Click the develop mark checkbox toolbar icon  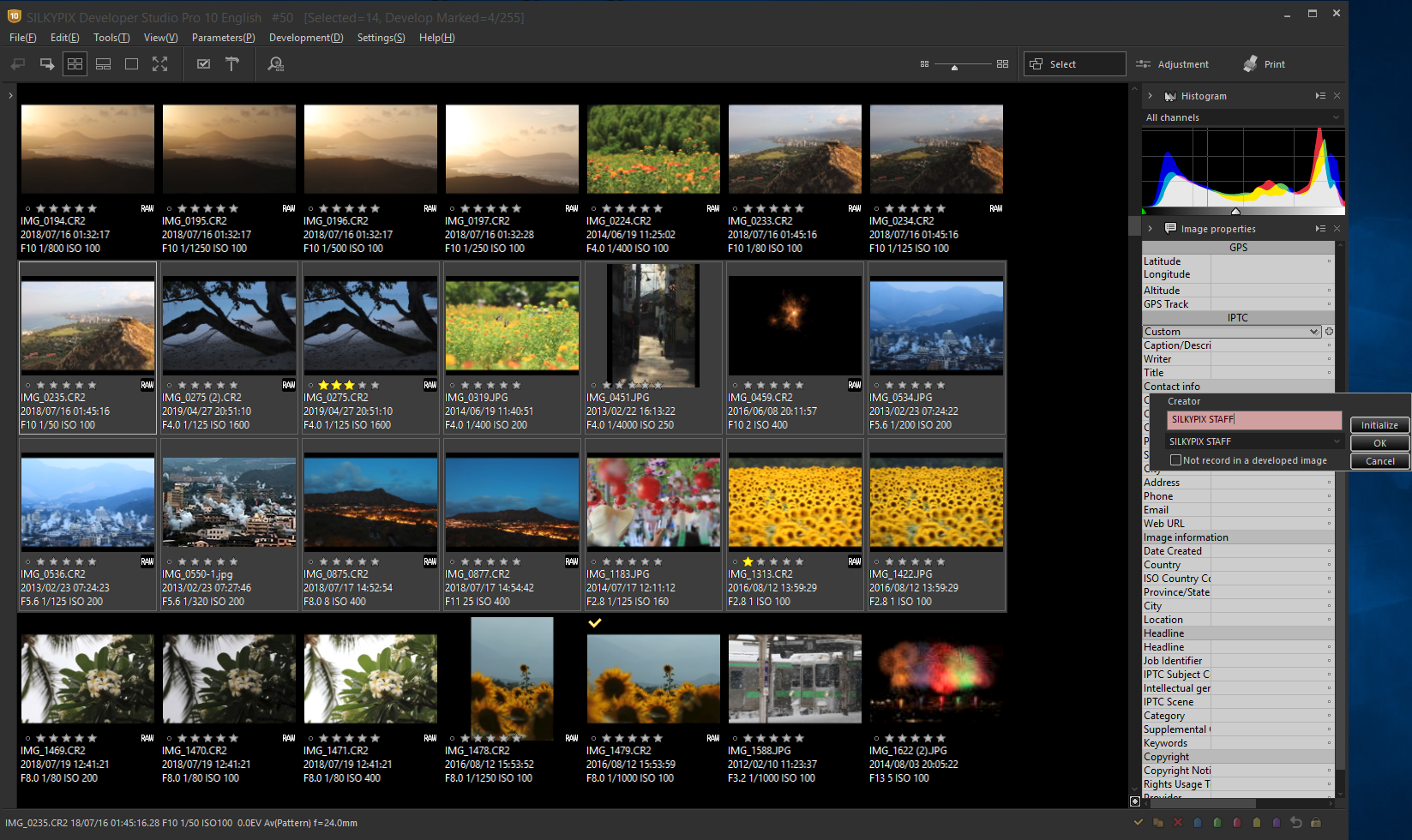pyautogui.click(x=203, y=64)
